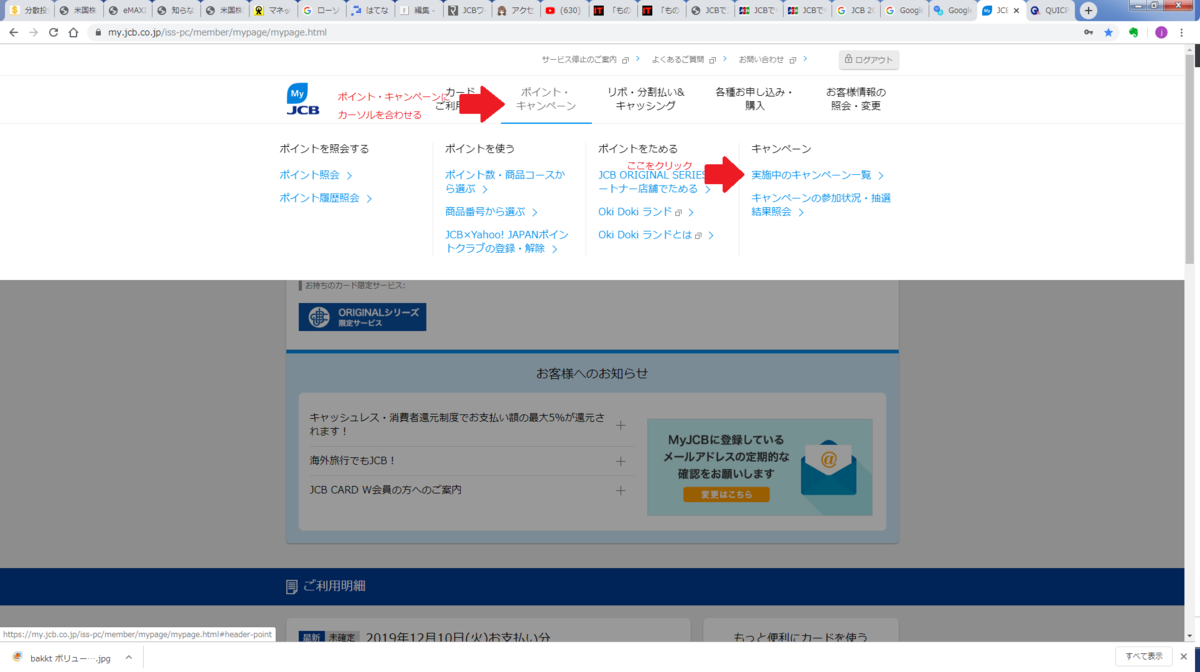Open JCB ORIGINAL SERIESパートナー店舗 link
This screenshot has width=1200, height=672.
click(x=653, y=181)
